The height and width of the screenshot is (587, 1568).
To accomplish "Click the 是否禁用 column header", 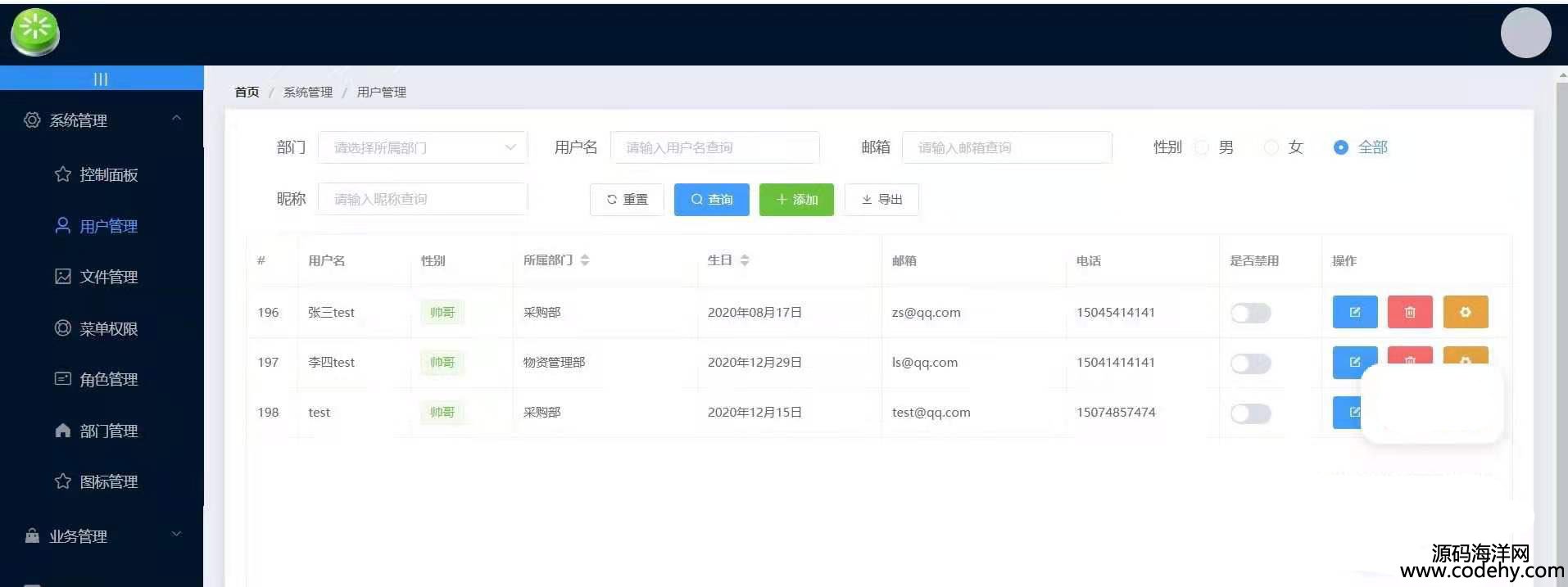I will [1254, 260].
